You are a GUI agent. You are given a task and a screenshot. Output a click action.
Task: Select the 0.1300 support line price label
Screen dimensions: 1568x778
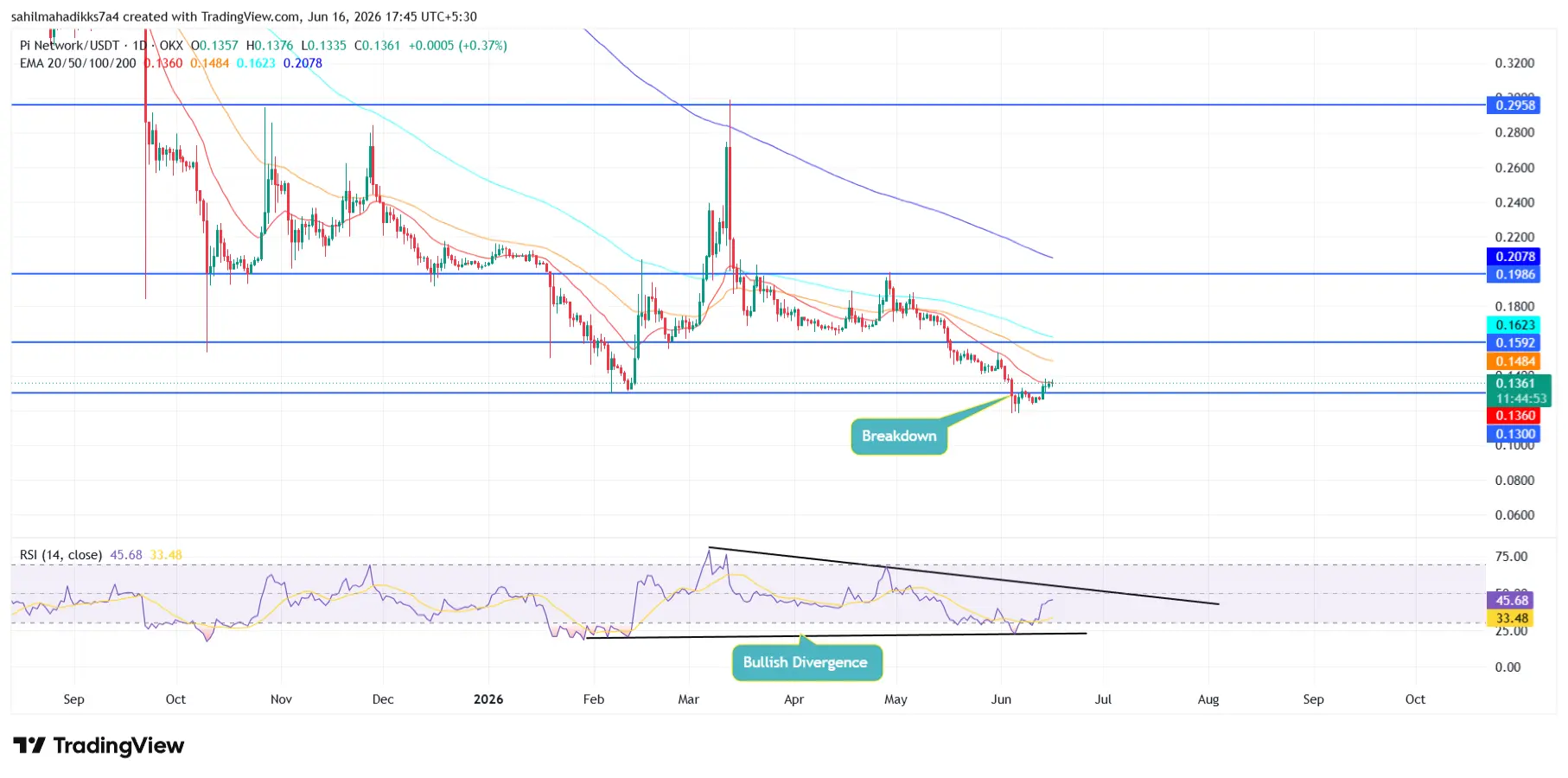click(1515, 434)
